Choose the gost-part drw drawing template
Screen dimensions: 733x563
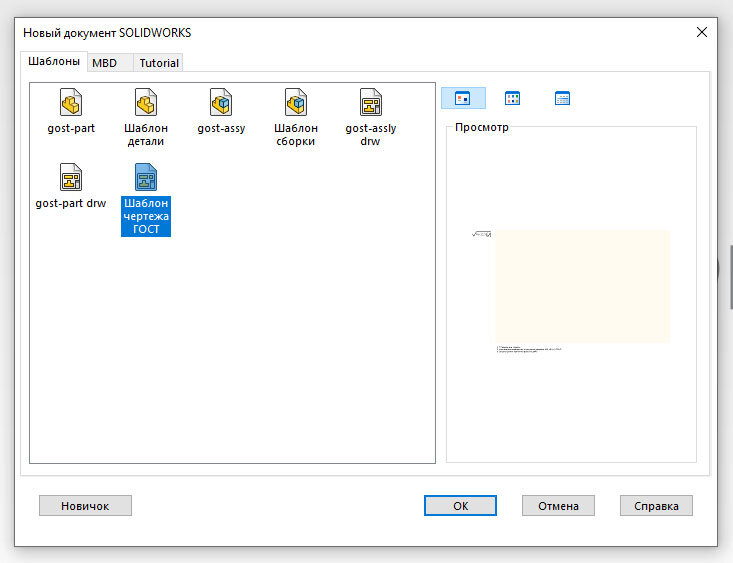[71, 177]
